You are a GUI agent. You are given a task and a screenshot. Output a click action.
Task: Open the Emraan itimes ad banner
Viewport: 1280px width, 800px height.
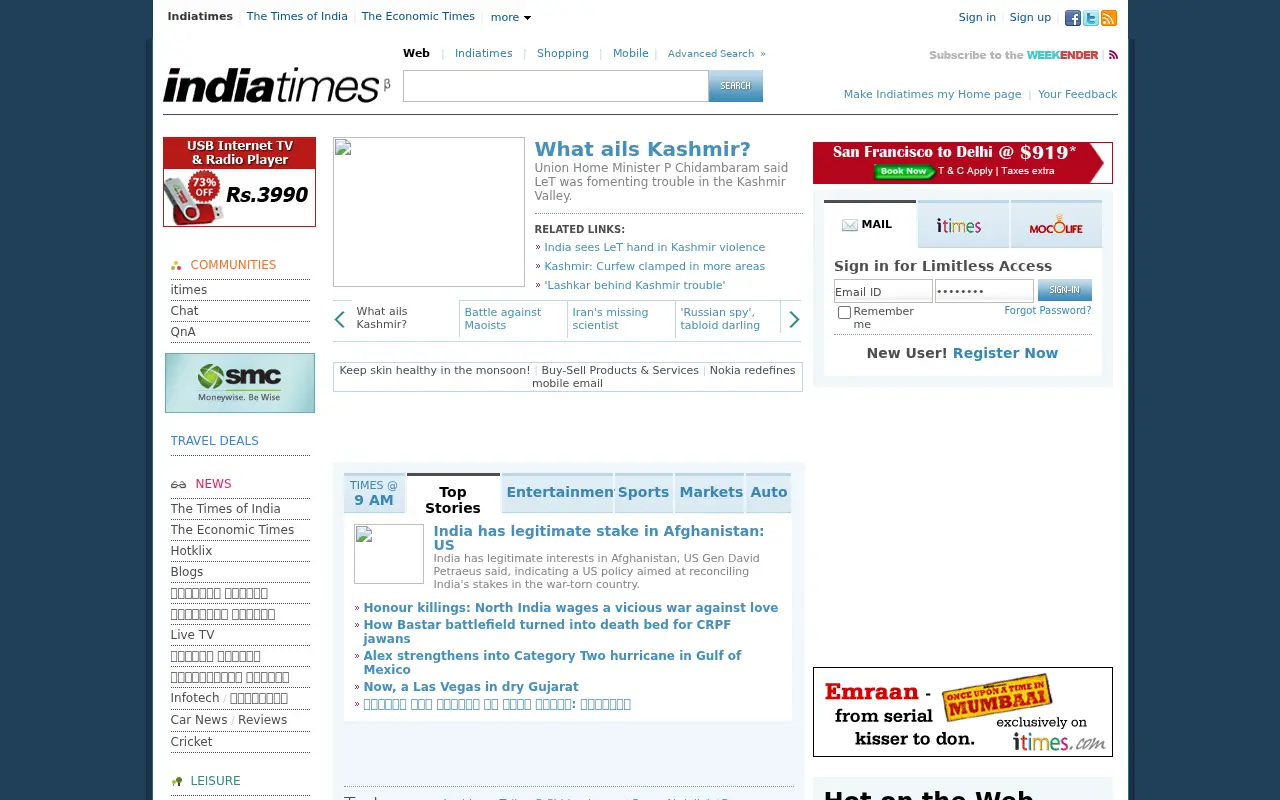coord(962,712)
